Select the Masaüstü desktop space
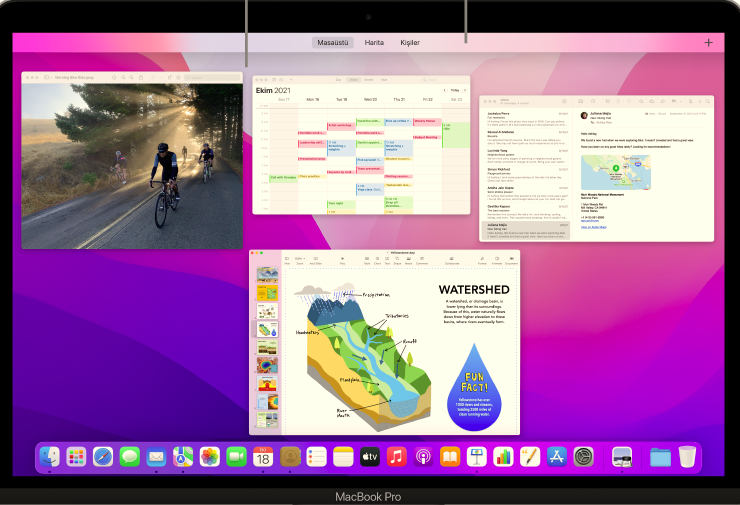 pyautogui.click(x=331, y=43)
